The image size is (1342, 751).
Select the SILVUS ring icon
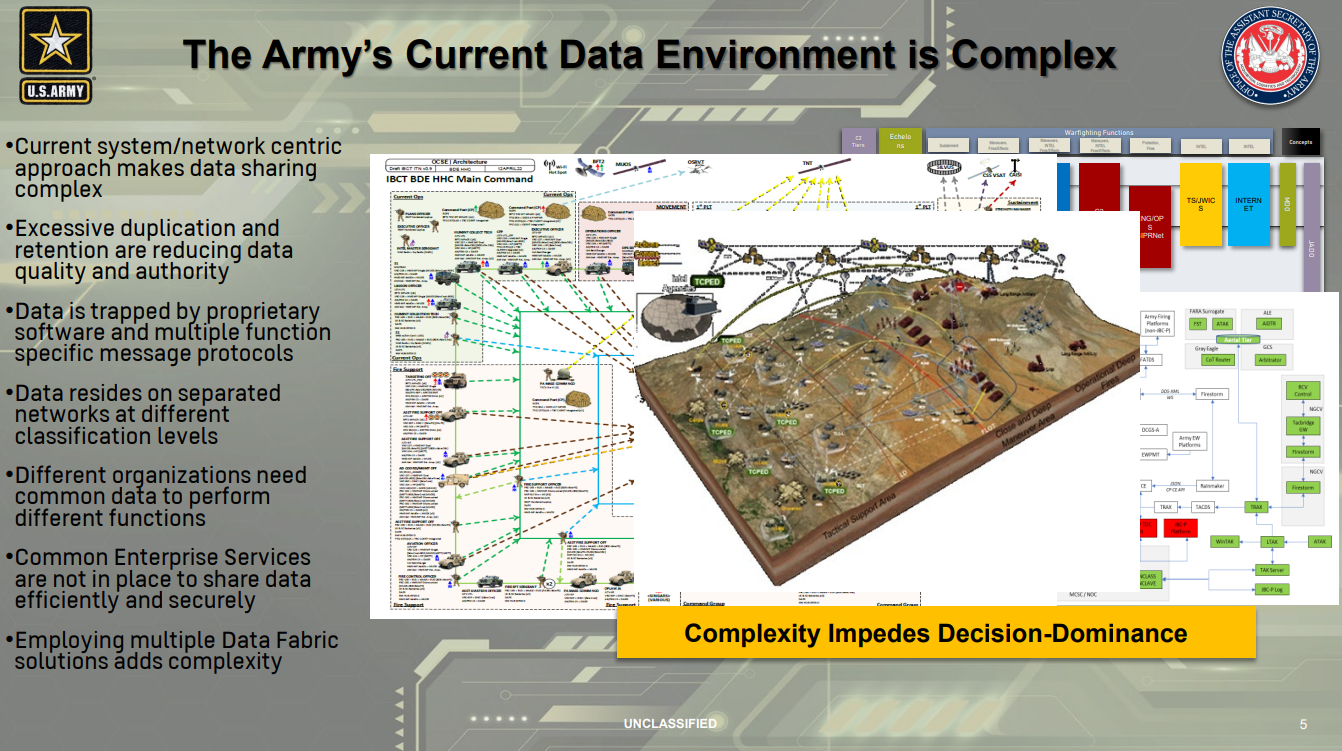click(x=943, y=168)
